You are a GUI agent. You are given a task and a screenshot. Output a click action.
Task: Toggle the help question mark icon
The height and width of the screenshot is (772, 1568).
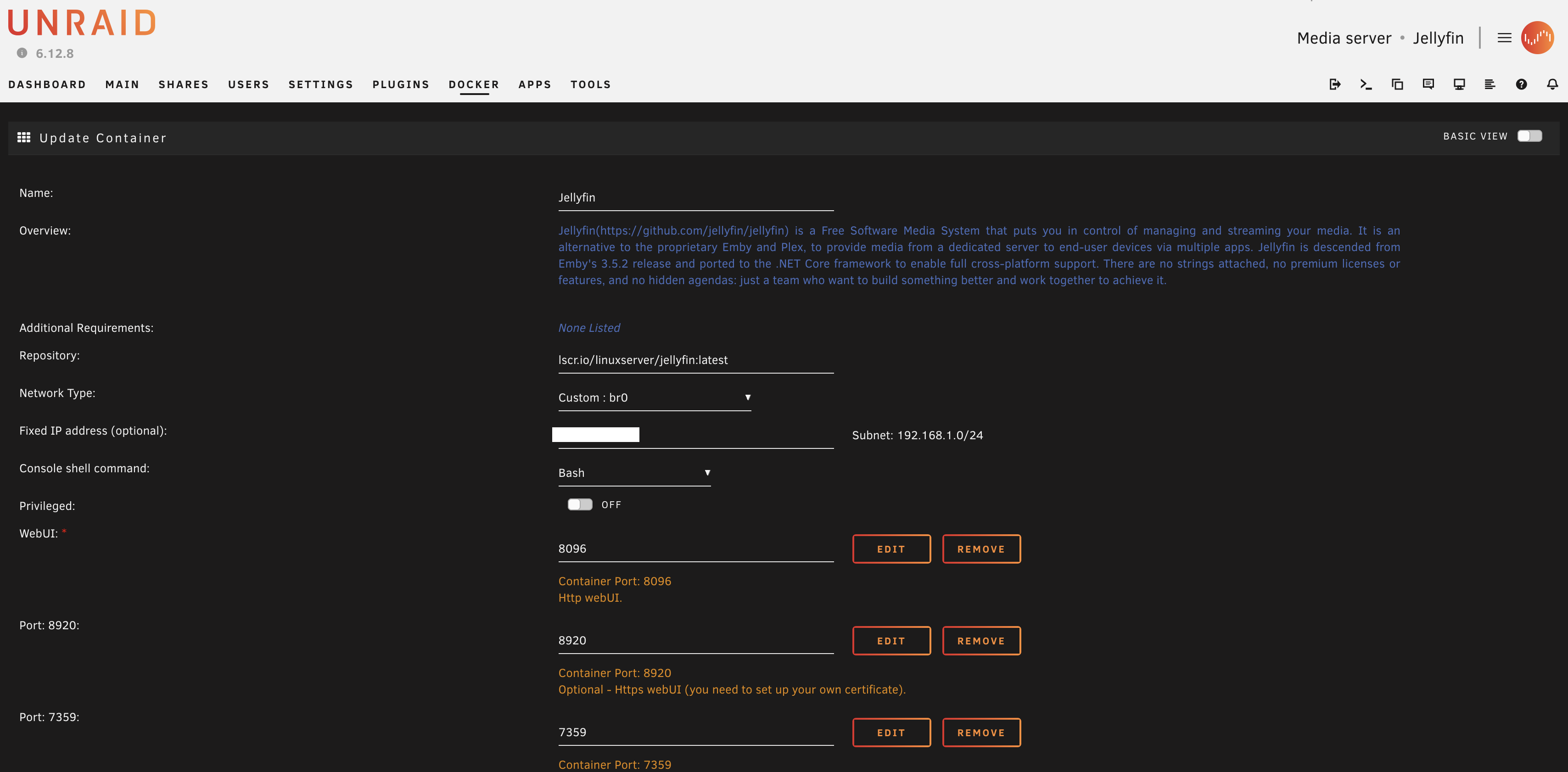tap(1521, 84)
